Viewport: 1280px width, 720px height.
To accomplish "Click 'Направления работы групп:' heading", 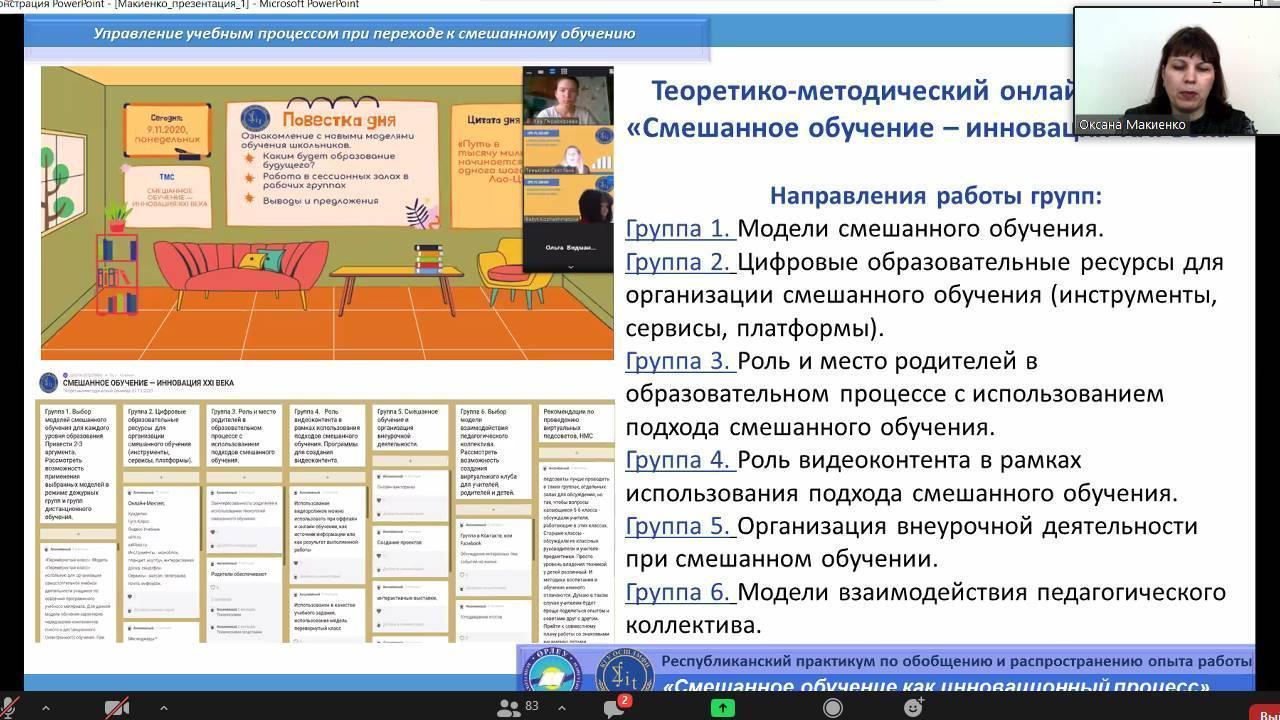I will click(x=936, y=195).
